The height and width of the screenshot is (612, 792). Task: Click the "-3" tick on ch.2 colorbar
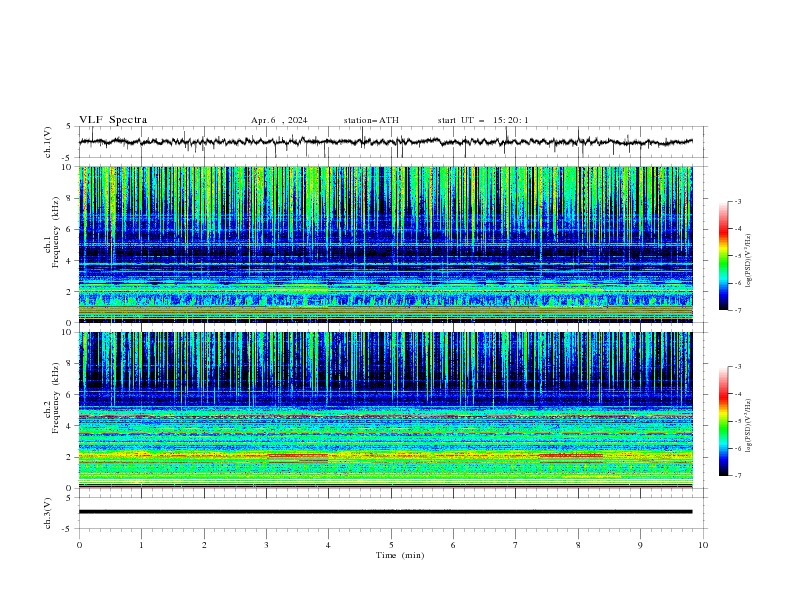coord(737,367)
